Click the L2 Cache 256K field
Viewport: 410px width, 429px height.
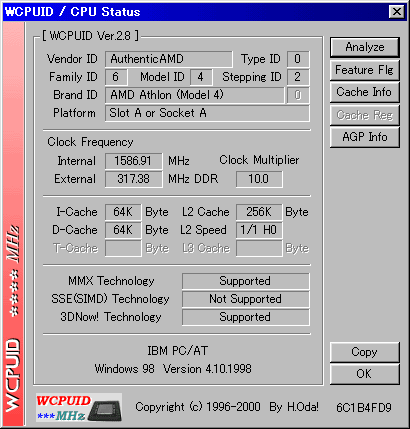coord(259,212)
